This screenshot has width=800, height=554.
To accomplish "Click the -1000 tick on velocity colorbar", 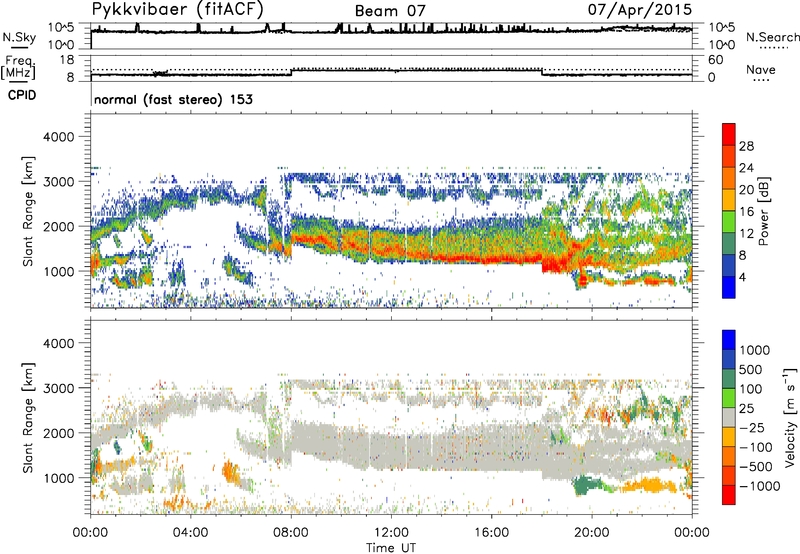I will tap(760, 486).
